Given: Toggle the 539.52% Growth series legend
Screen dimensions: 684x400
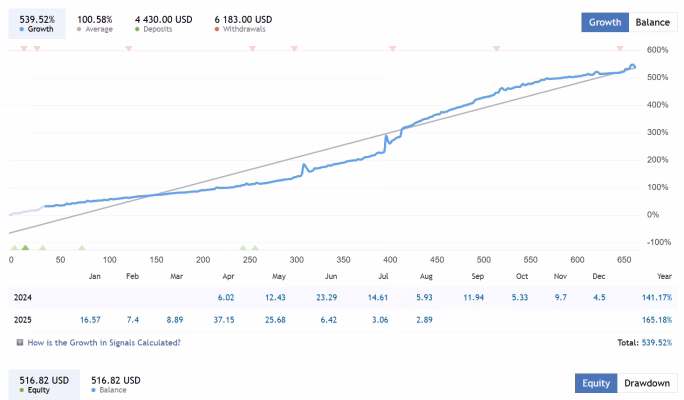Looking at the screenshot, I should 37,24.
